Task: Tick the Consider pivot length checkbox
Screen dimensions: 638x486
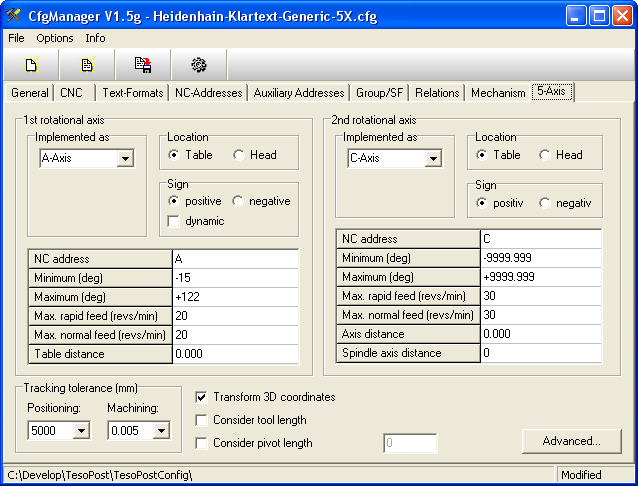Action: pyautogui.click(x=202, y=443)
